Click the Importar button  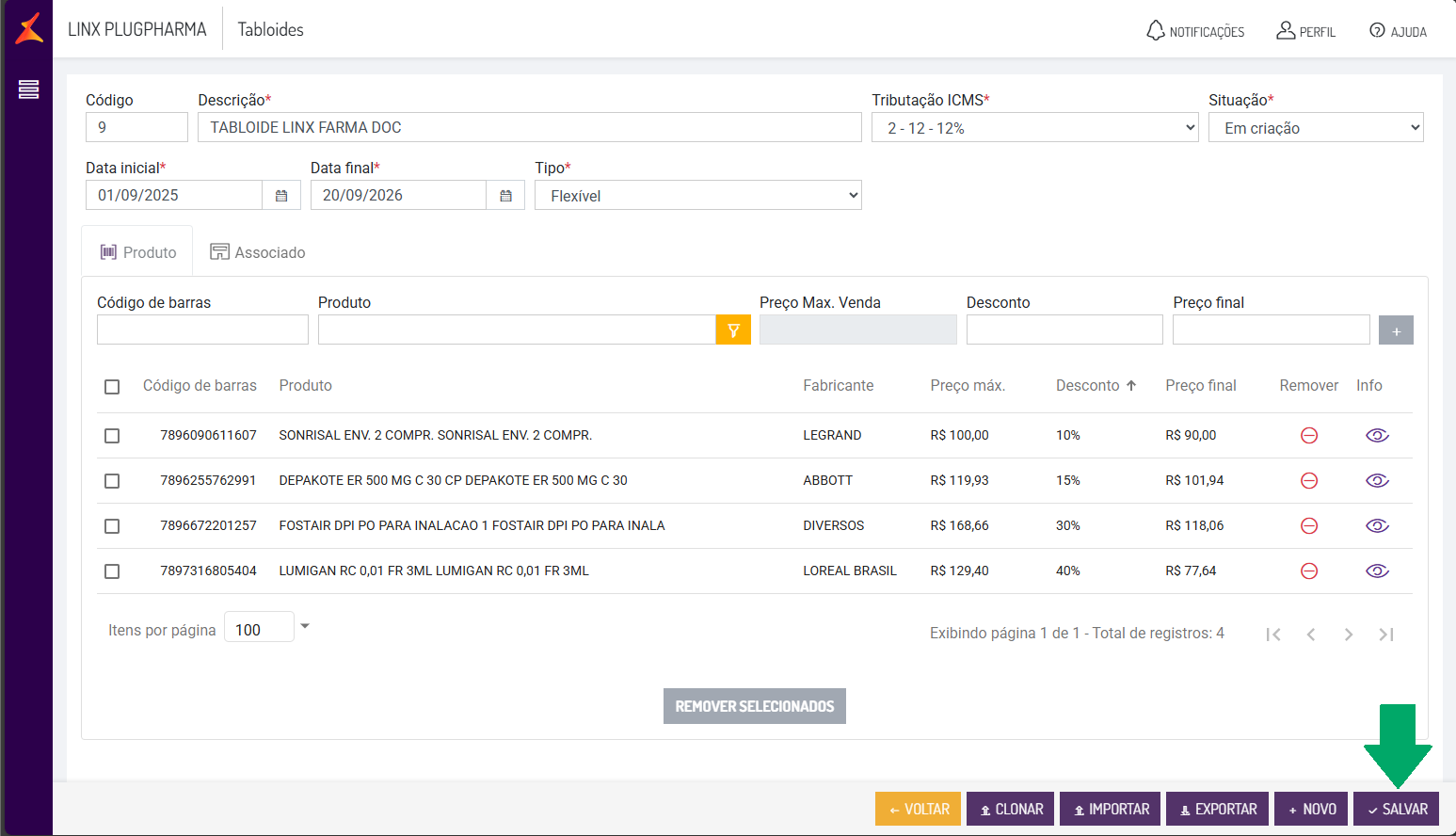1110,809
